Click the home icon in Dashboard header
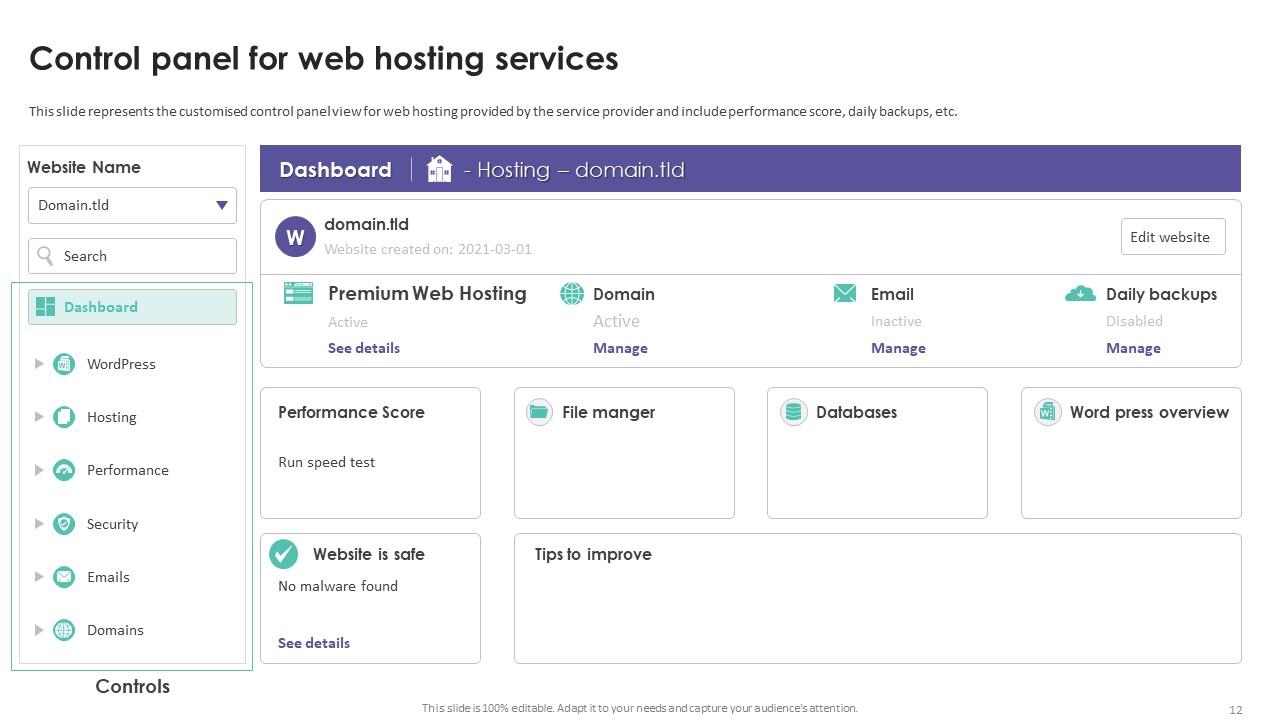The width and height of the screenshot is (1280, 720). [x=439, y=169]
